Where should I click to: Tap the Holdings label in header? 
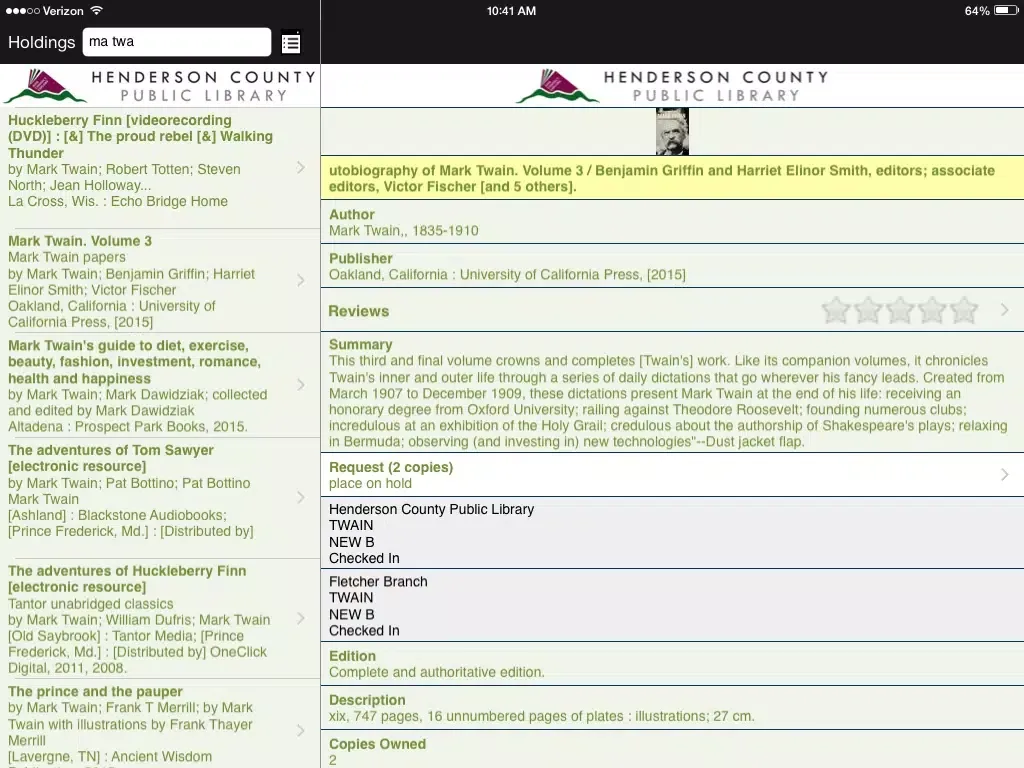(x=42, y=42)
